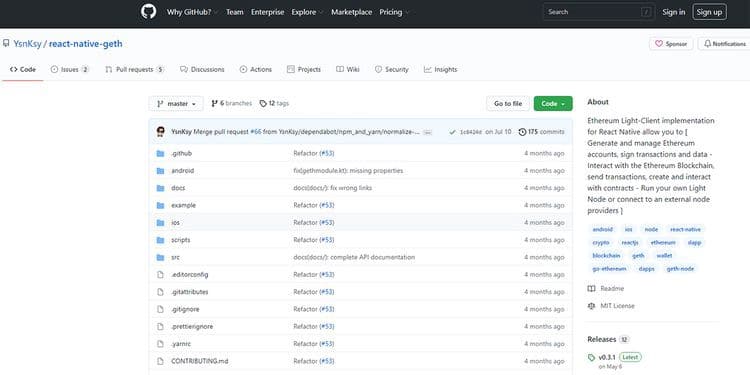The image size is (750, 375).
Task: Open the Projects tab
Action: (x=304, y=69)
